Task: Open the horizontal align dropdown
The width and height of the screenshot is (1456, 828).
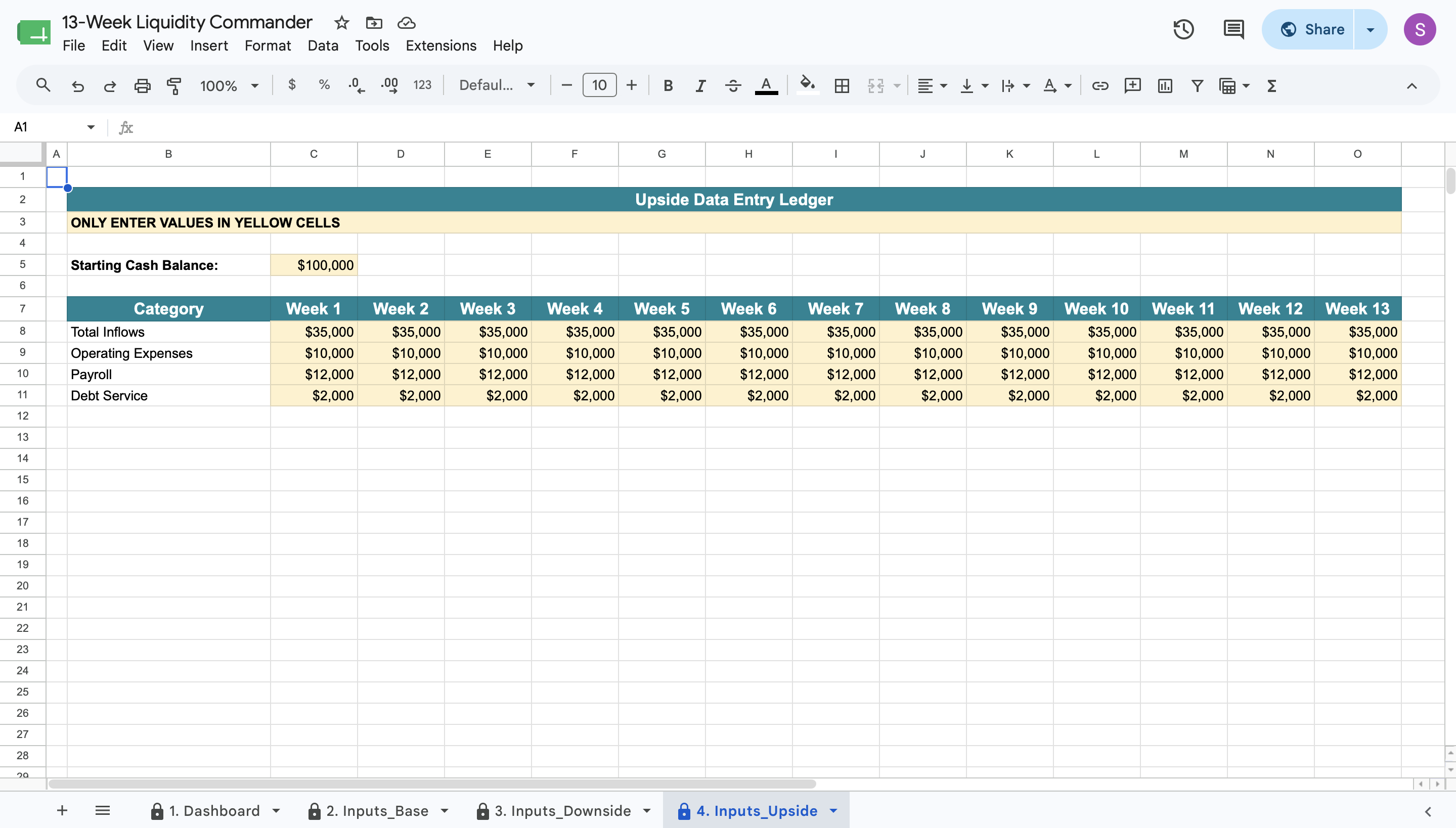Action: coord(932,85)
